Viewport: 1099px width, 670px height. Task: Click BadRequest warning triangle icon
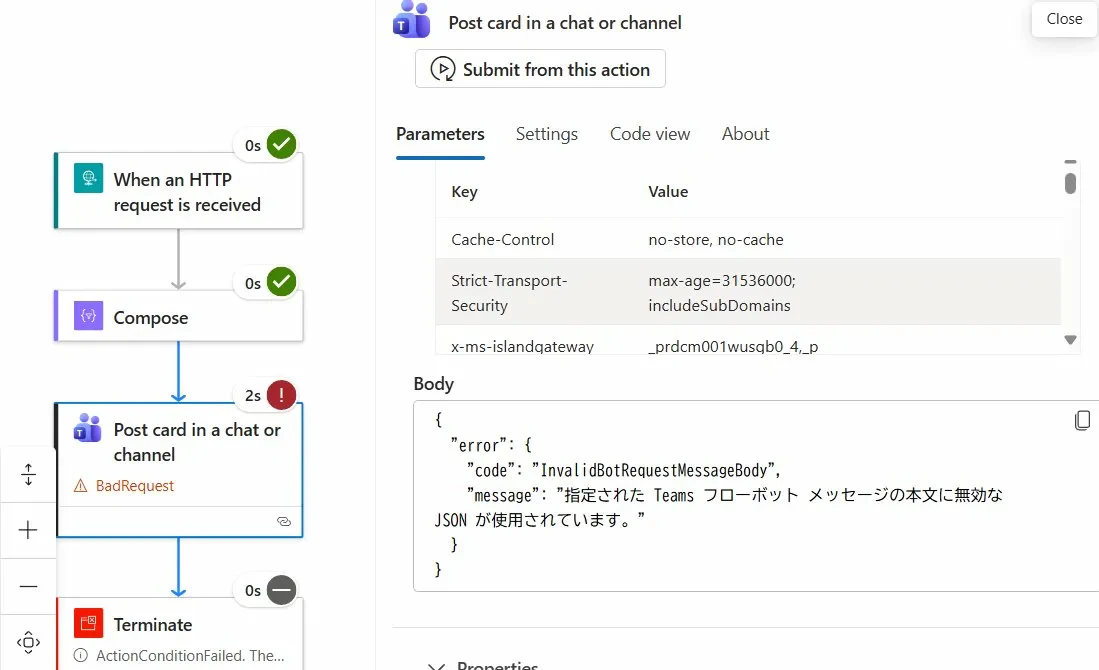(x=81, y=485)
